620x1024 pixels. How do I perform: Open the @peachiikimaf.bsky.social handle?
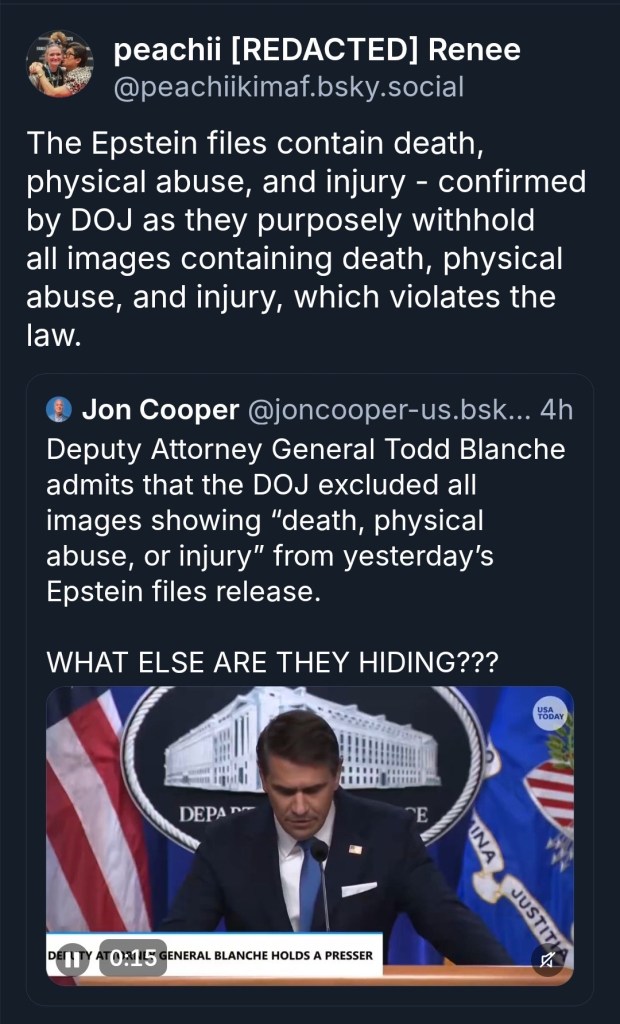[290, 87]
